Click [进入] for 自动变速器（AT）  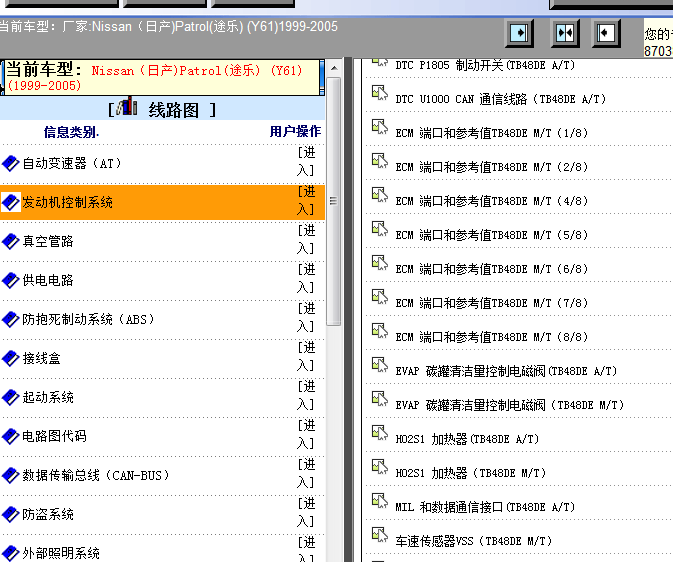coord(306,161)
